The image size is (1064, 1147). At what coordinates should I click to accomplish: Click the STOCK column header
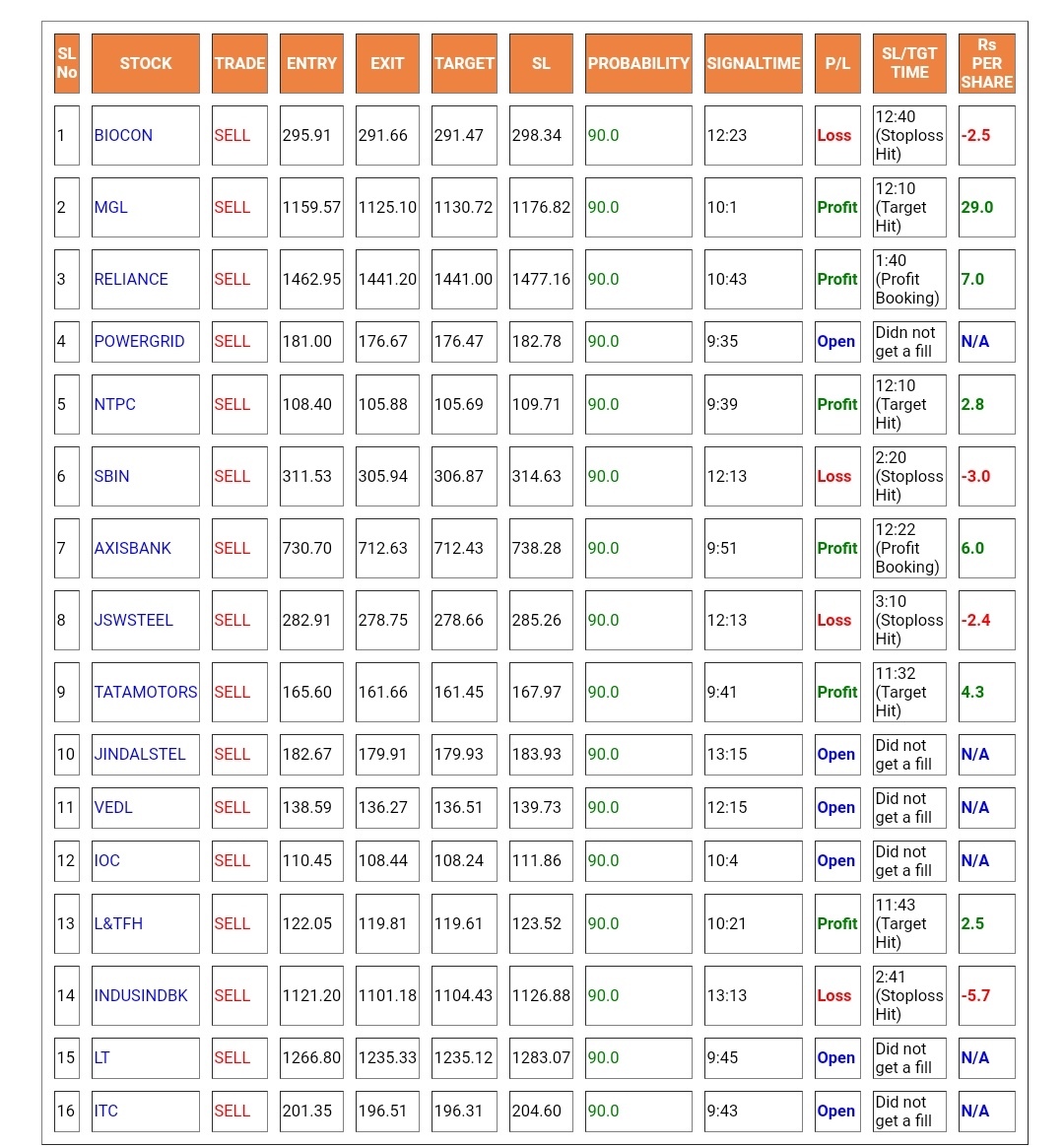point(146,64)
